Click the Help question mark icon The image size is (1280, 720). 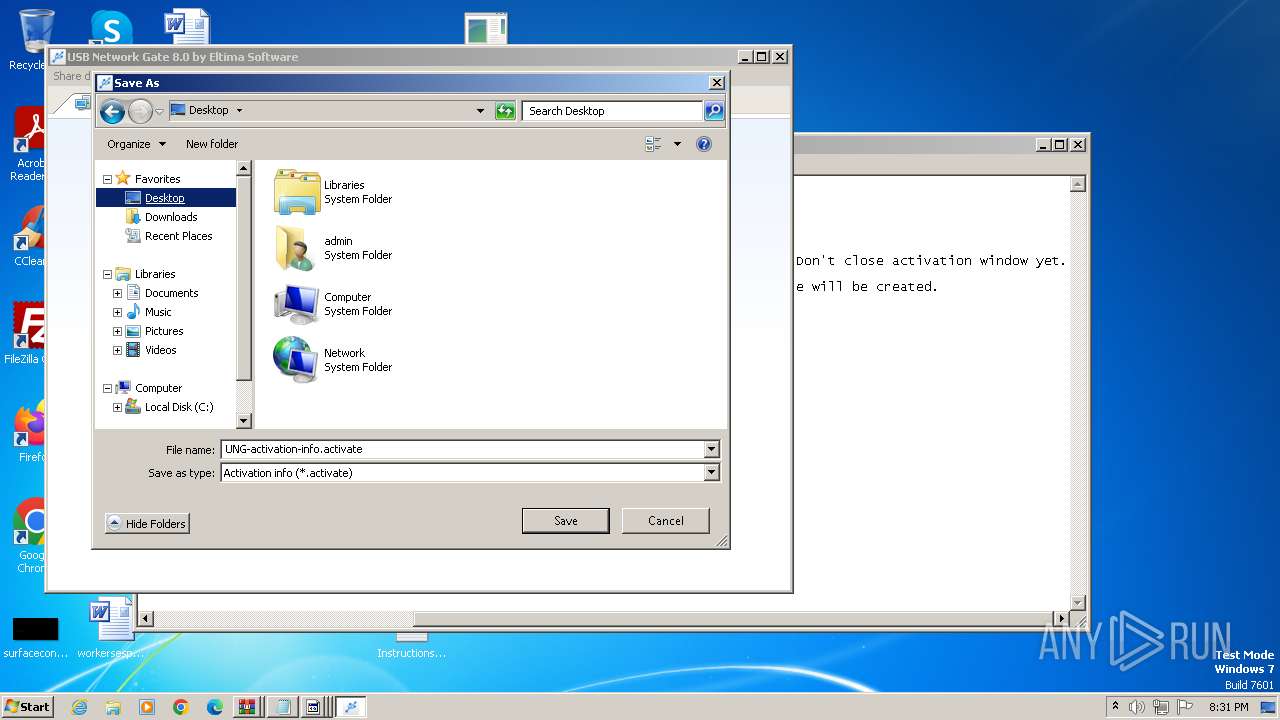704,144
